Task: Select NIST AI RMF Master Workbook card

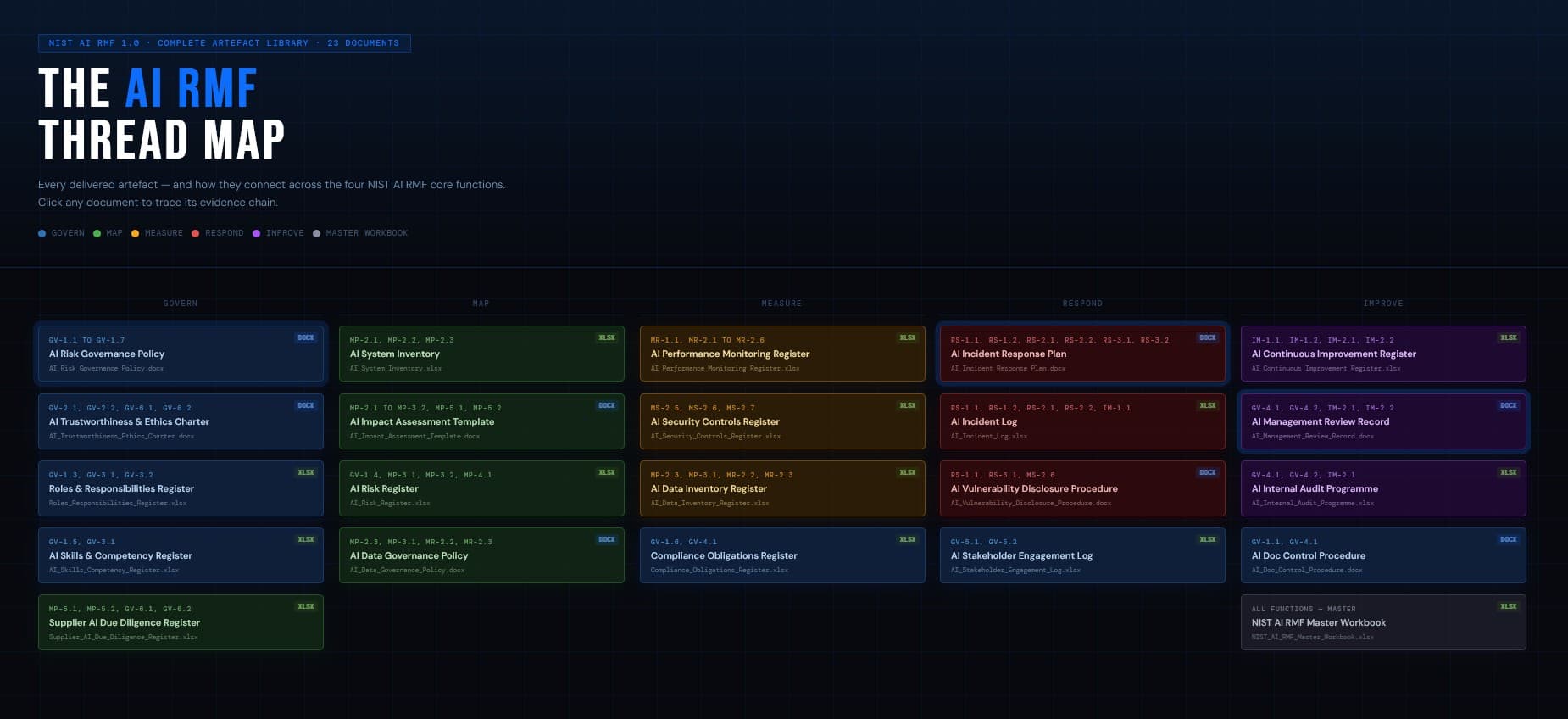Action: coord(1383,622)
